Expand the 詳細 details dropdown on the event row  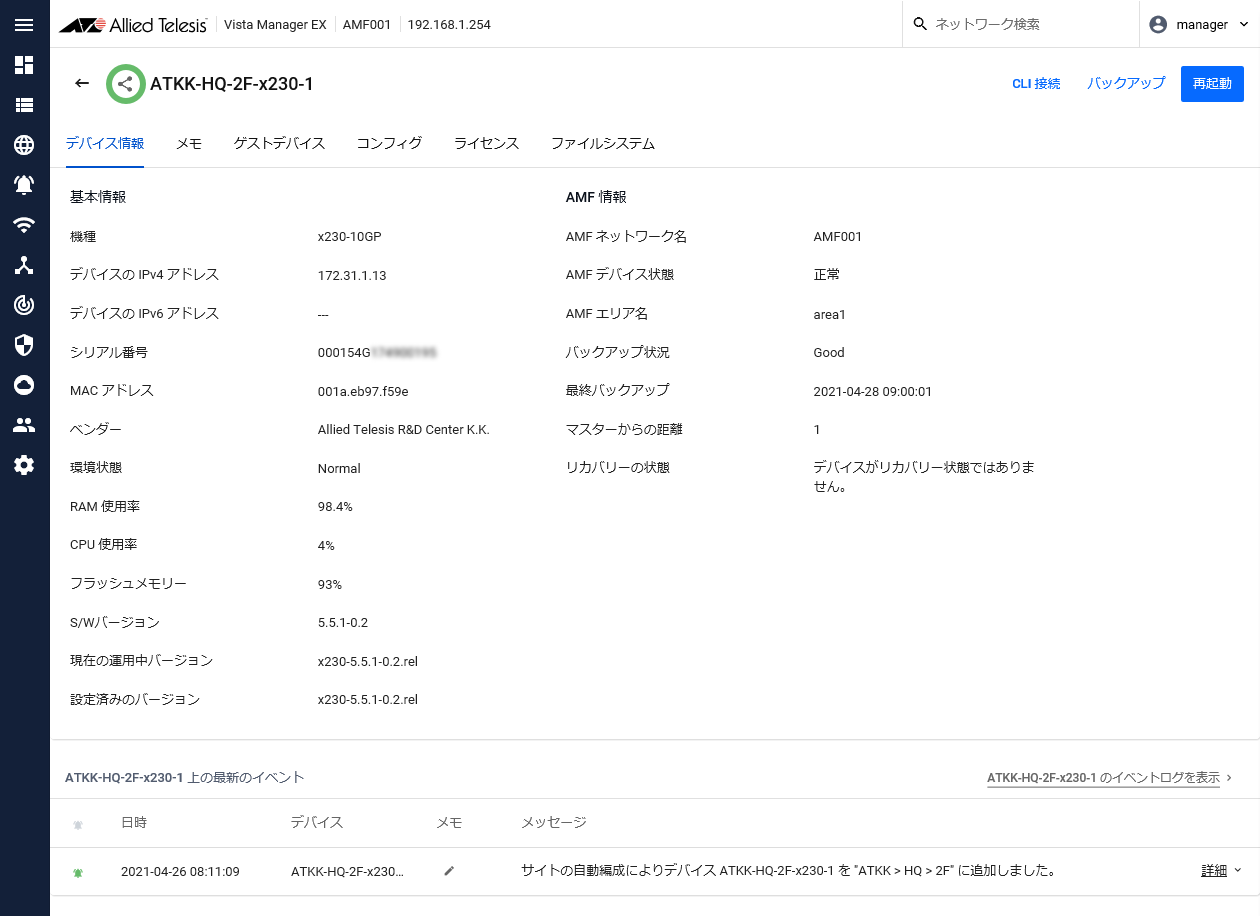[1214, 871]
